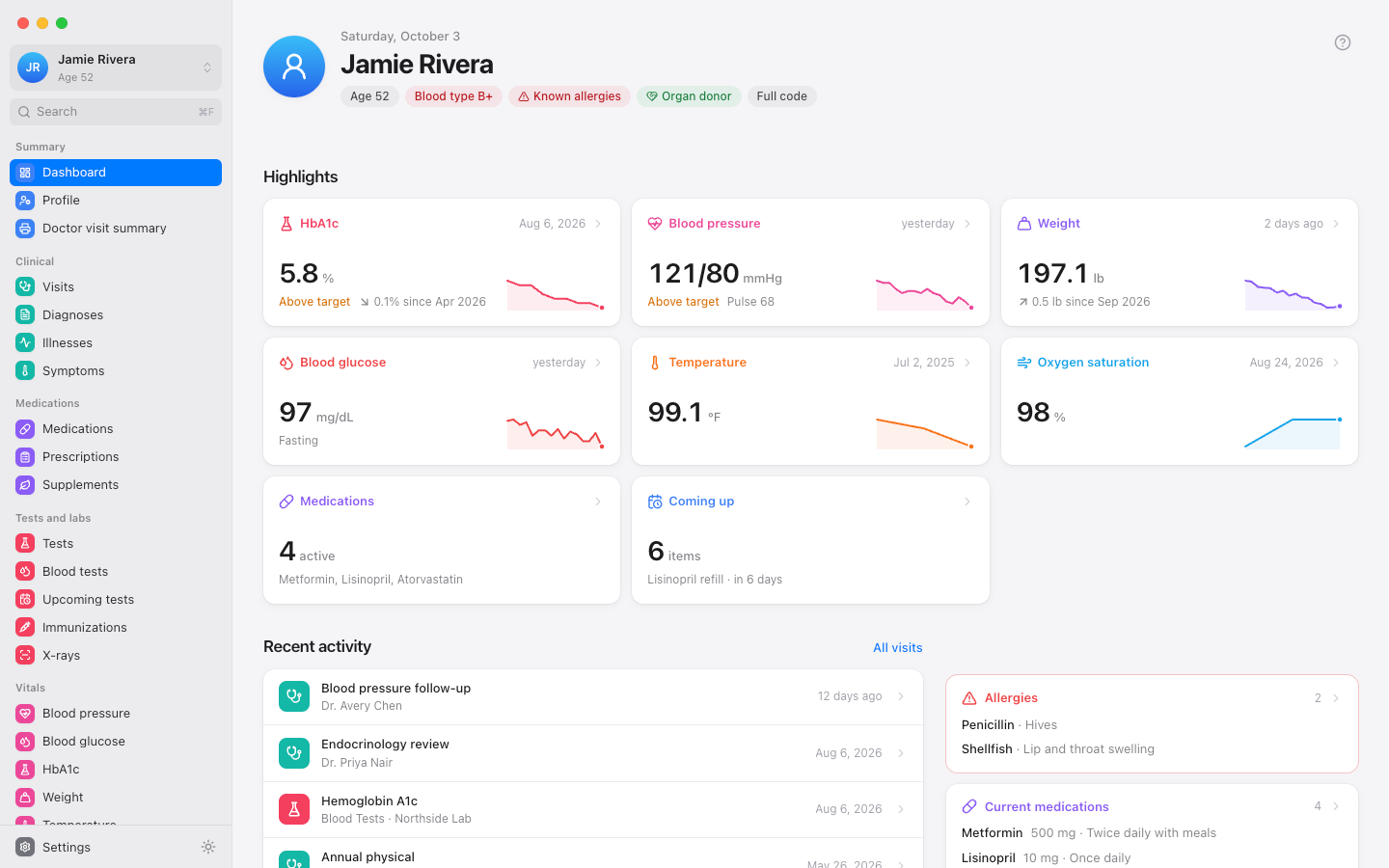Image resolution: width=1389 pixels, height=868 pixels.
Task: Click the Prescriptions sidebar icon
Action: 25,456
